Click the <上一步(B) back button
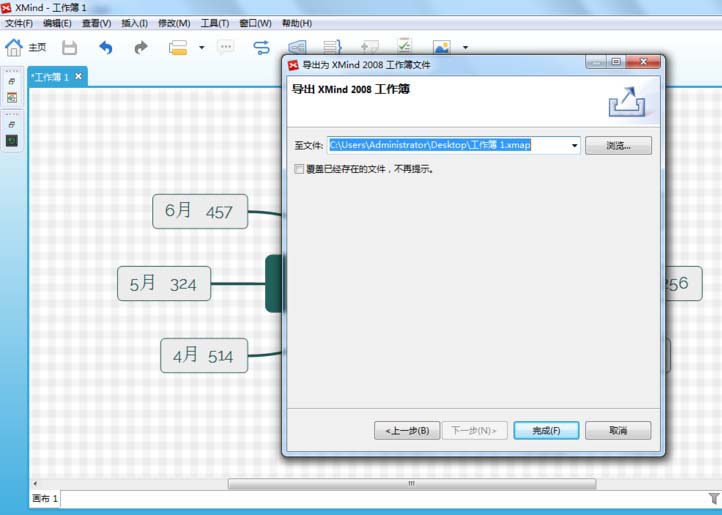 407,430
